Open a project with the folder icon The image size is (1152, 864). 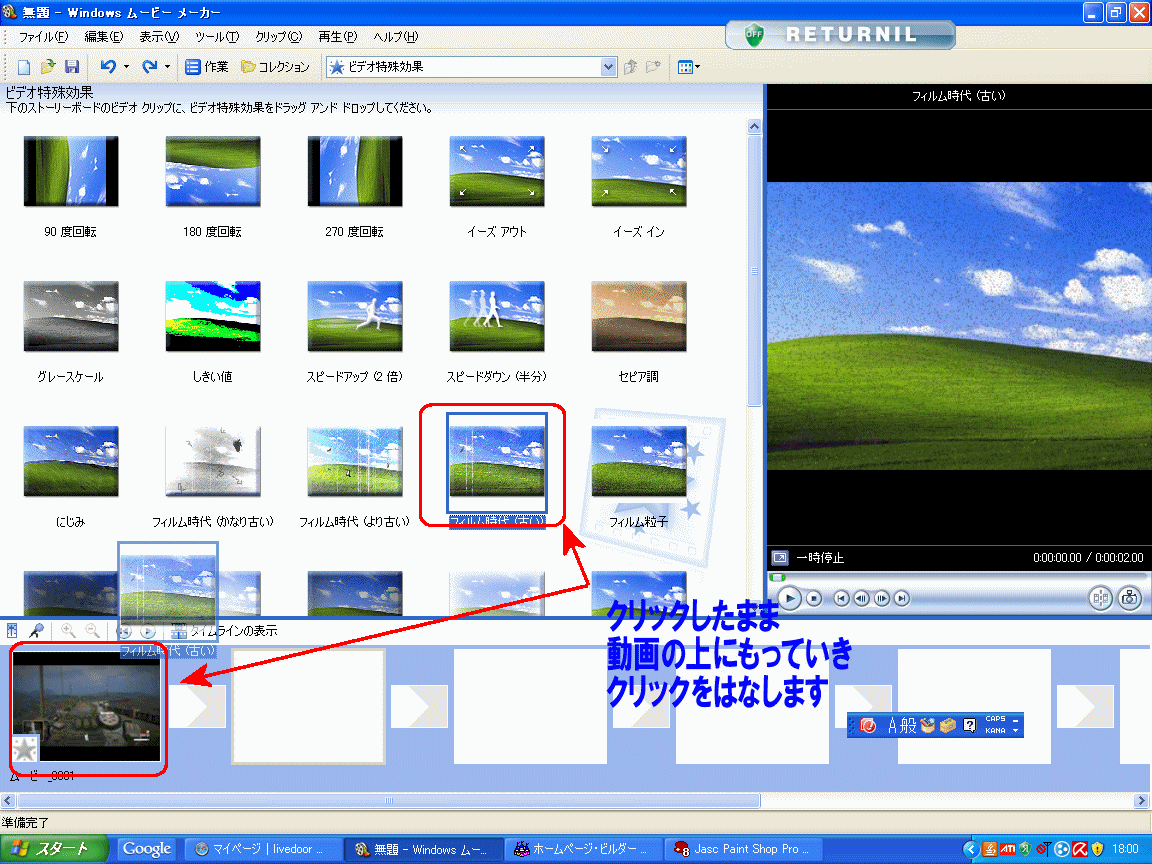(48, 67)
